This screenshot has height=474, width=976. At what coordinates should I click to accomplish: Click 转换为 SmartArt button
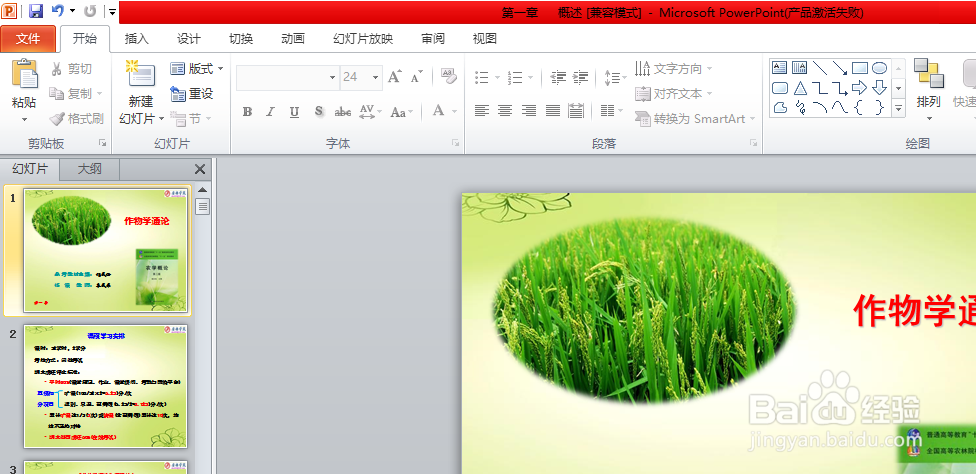coord(695,118)
